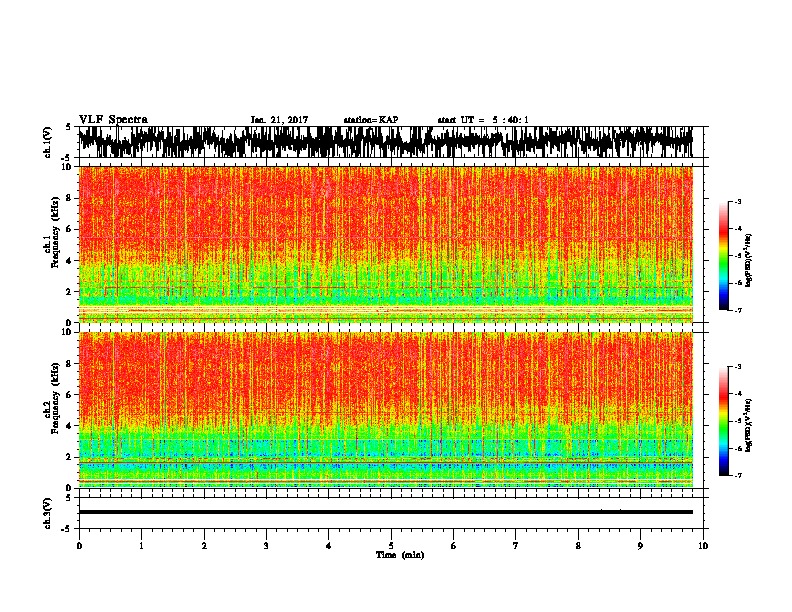792x612 pixels.
Task: Click time axis tick label "9"
Action: (x=640, y=546)
